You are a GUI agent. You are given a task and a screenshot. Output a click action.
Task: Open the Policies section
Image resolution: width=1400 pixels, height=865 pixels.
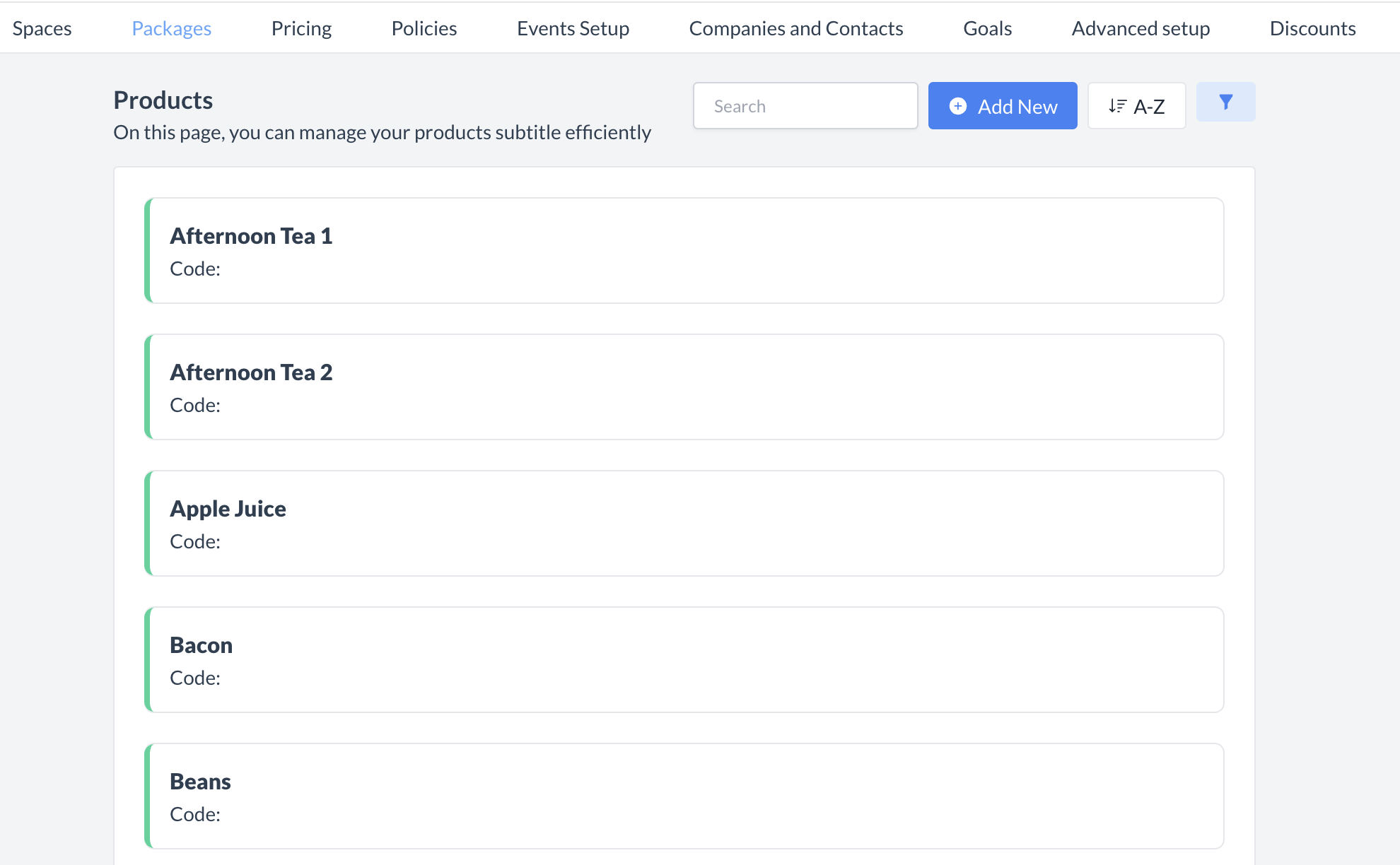pos(424,28)
